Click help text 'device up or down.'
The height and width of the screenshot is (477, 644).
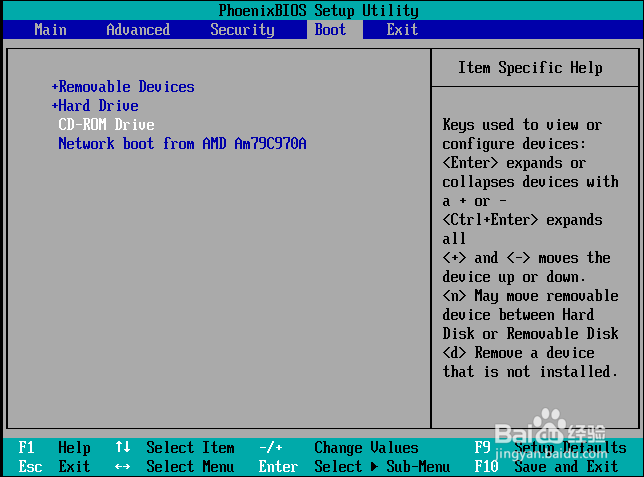point(514,277)
